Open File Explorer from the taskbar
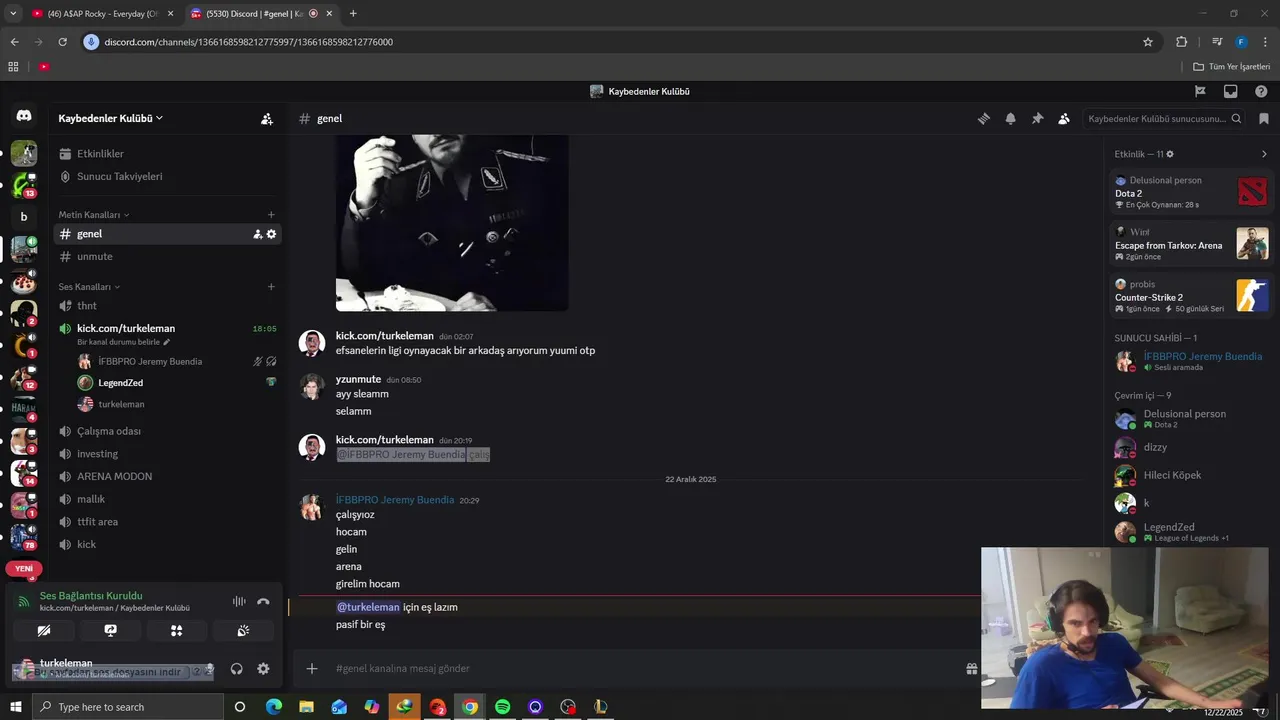Viewport: 1280px width, 720px height. (x=307, y=707)
